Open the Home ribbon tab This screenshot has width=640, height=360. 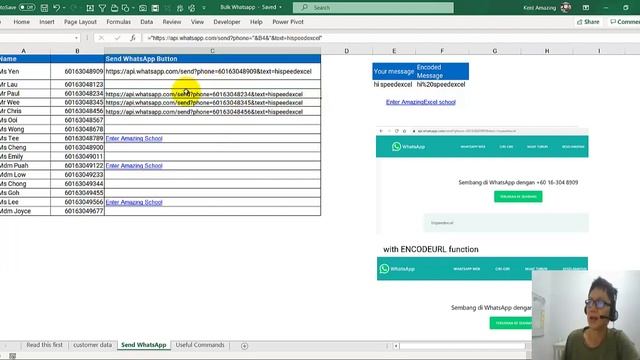22,22
